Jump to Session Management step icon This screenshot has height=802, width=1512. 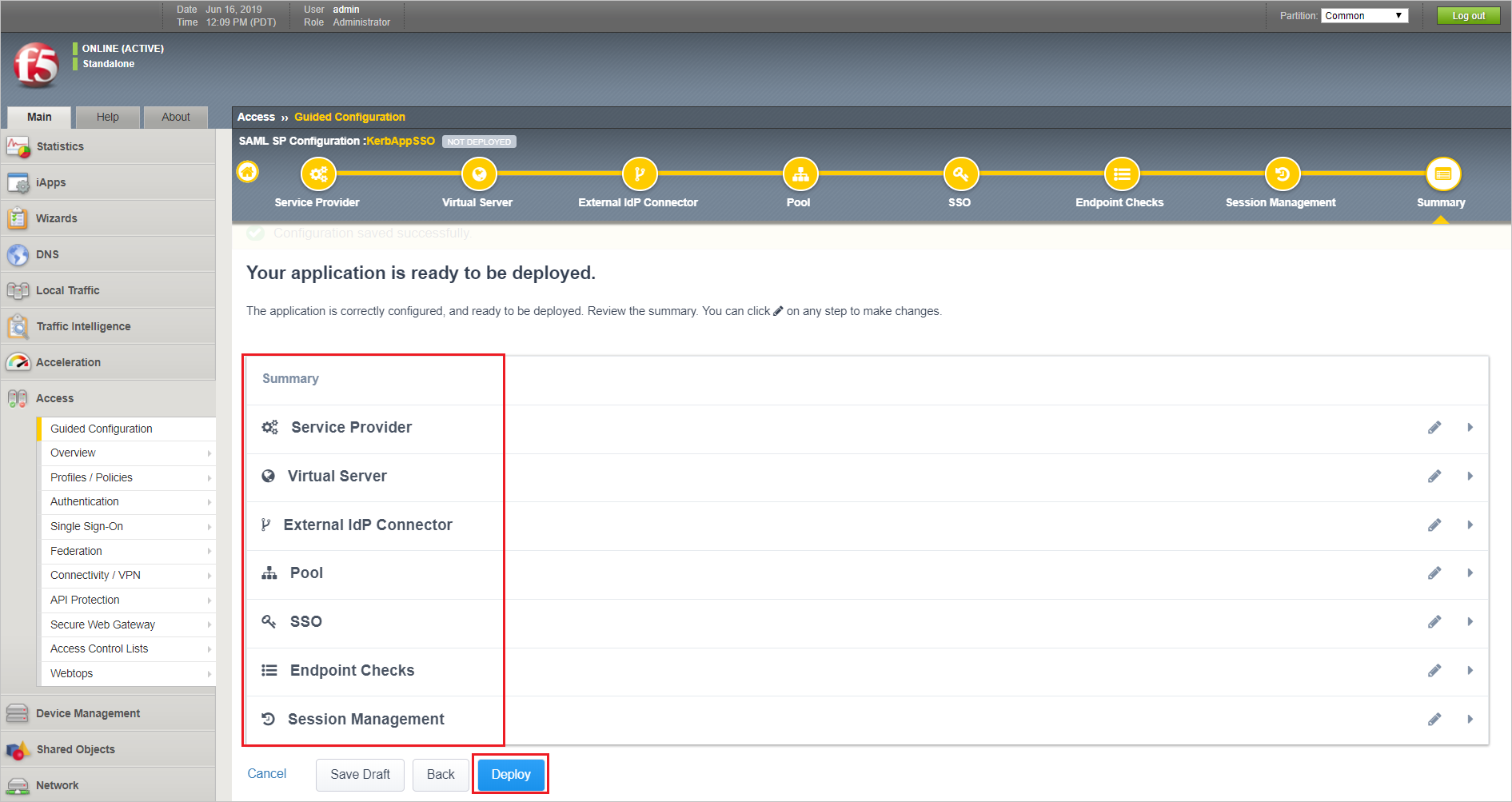pos(1283,174)
